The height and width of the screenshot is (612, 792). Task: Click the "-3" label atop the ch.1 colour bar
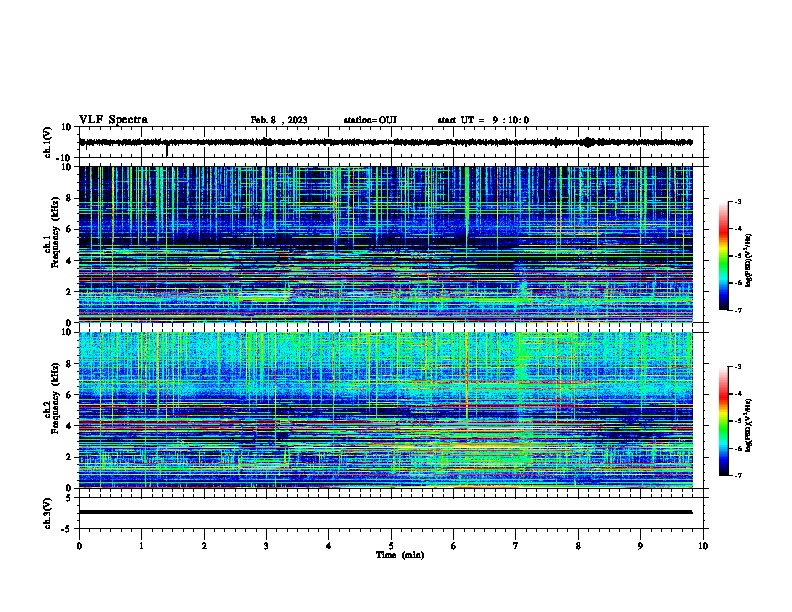pyautogui.click(x=737, y=201)
